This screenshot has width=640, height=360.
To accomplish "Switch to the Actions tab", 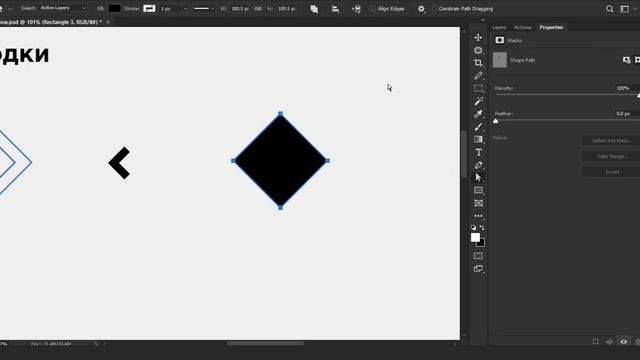I will [x=523, y=27].
